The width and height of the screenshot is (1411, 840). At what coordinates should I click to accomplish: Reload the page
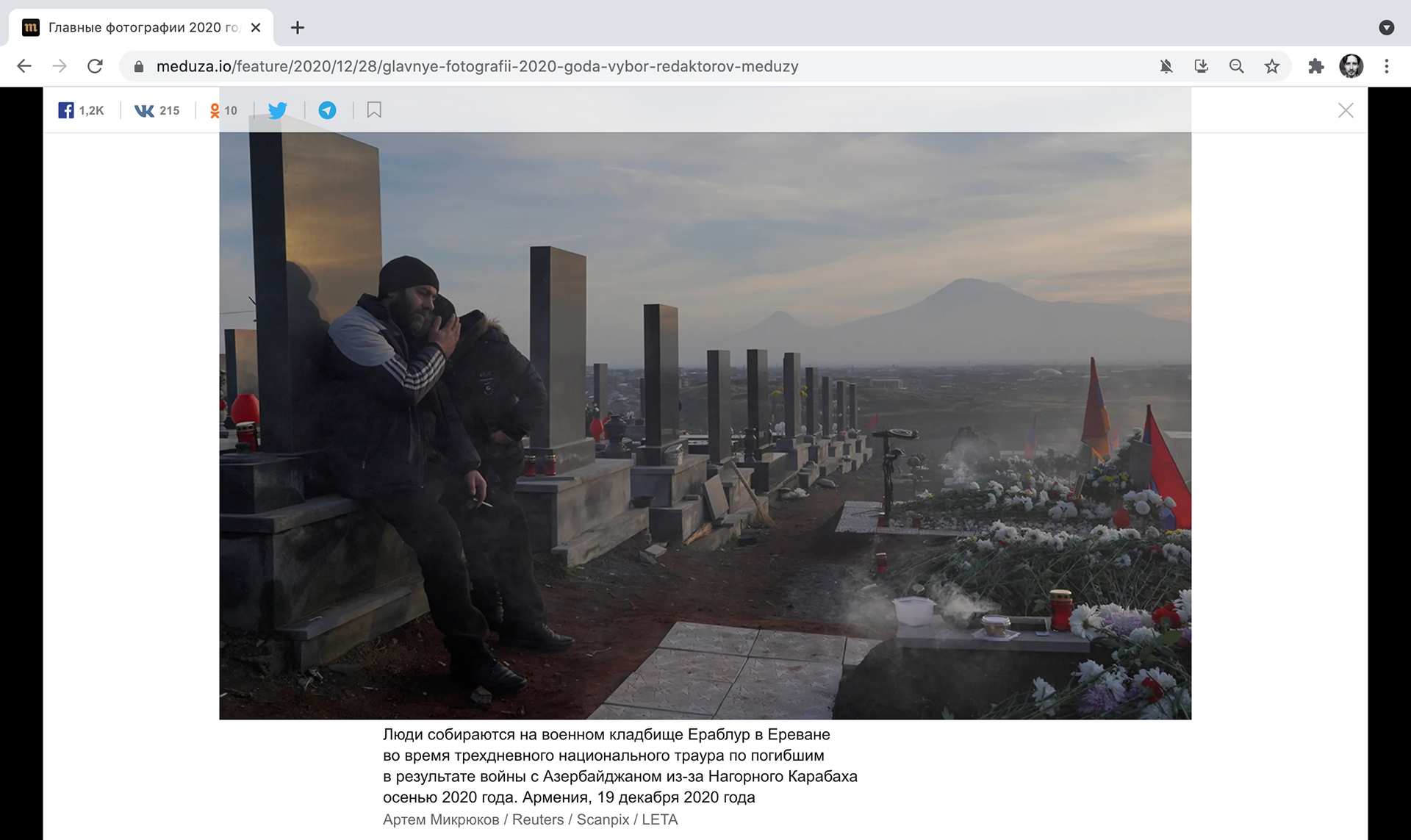pos(95,66)
